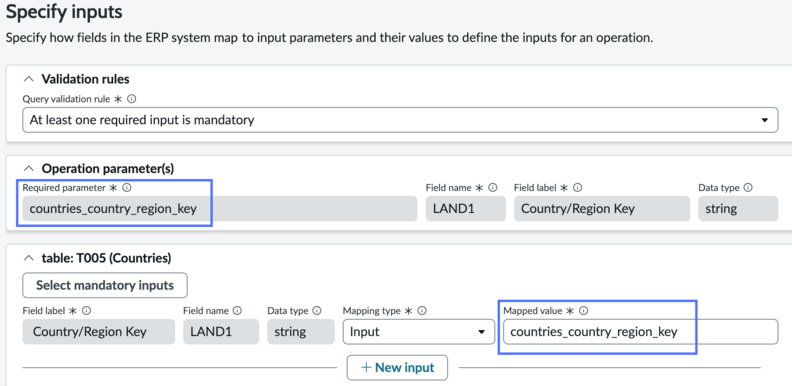The height and width of the screenshot is (386, 792).
Task: Click info icon beside Mapped value
Action: 583,311
